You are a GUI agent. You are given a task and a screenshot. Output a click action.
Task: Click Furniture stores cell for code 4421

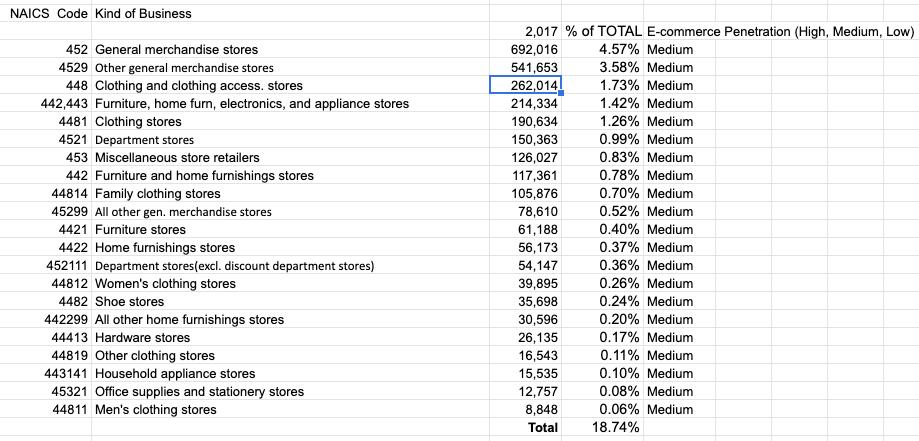[x=290, y=229]
